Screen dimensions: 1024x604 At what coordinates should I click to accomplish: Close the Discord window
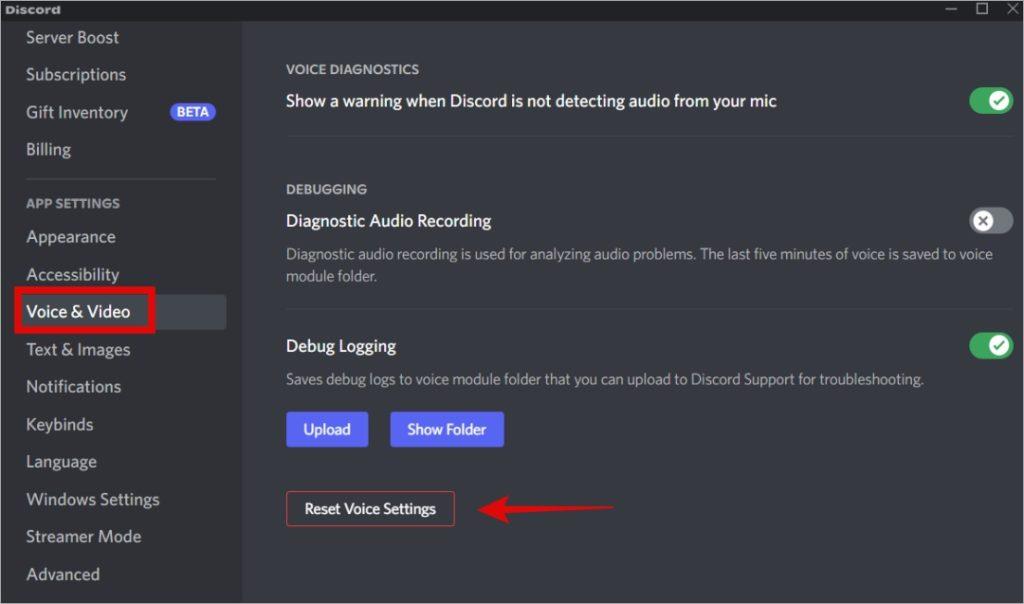(1012, 9)
